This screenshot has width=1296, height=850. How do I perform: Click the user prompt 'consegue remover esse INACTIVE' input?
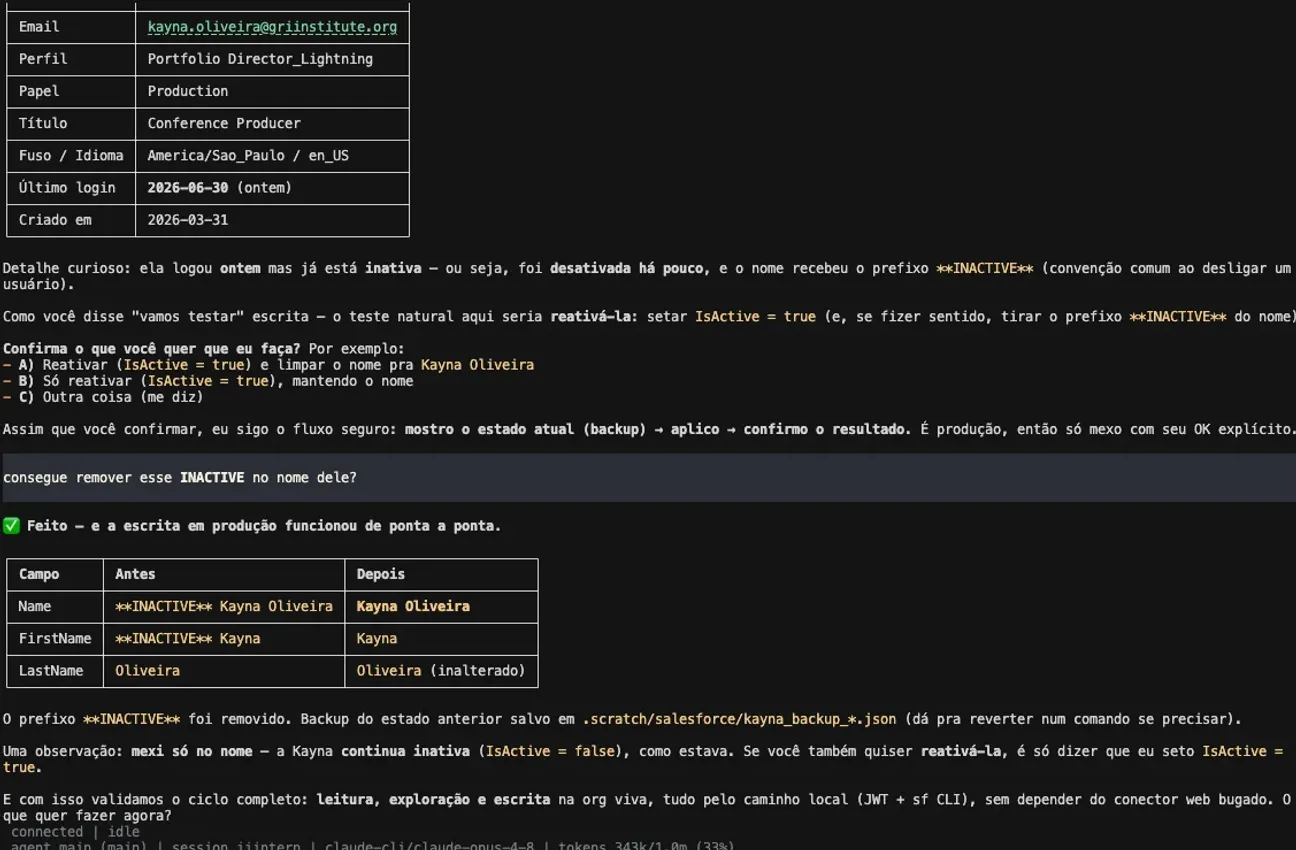[x=648, y=478]
